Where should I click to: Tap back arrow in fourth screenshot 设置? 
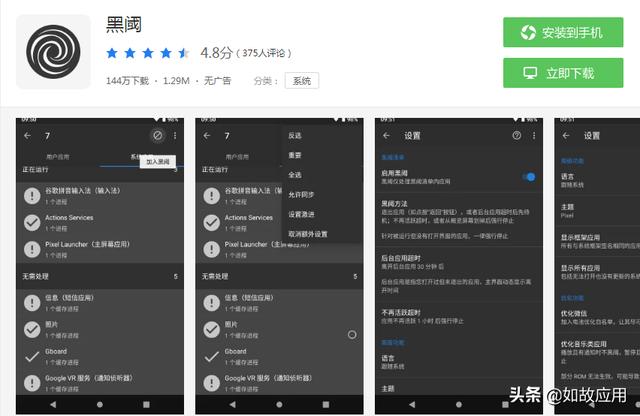click(x=566, y=136)
